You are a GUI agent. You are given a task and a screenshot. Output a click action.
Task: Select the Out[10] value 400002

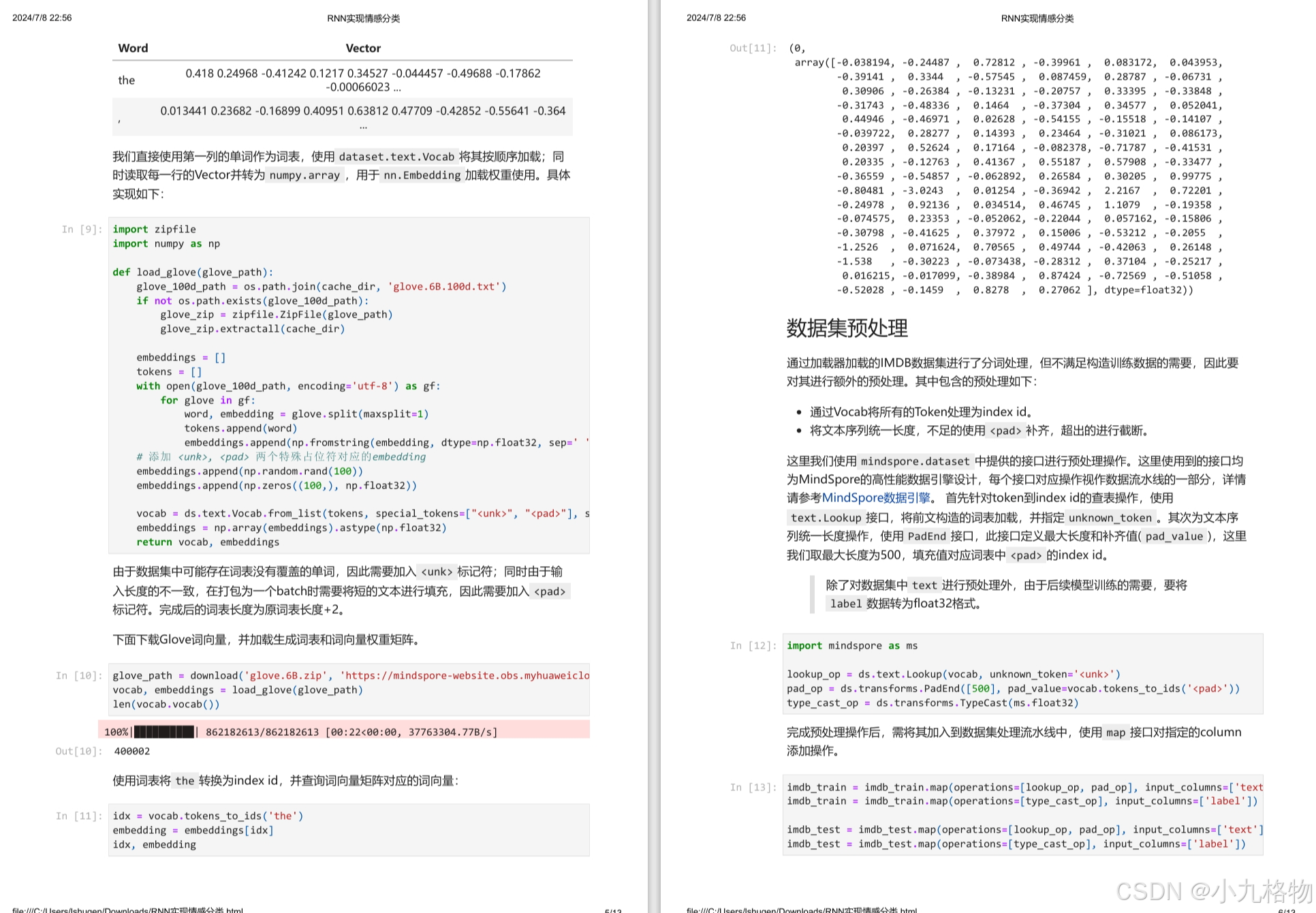click(x=132, y=751)
